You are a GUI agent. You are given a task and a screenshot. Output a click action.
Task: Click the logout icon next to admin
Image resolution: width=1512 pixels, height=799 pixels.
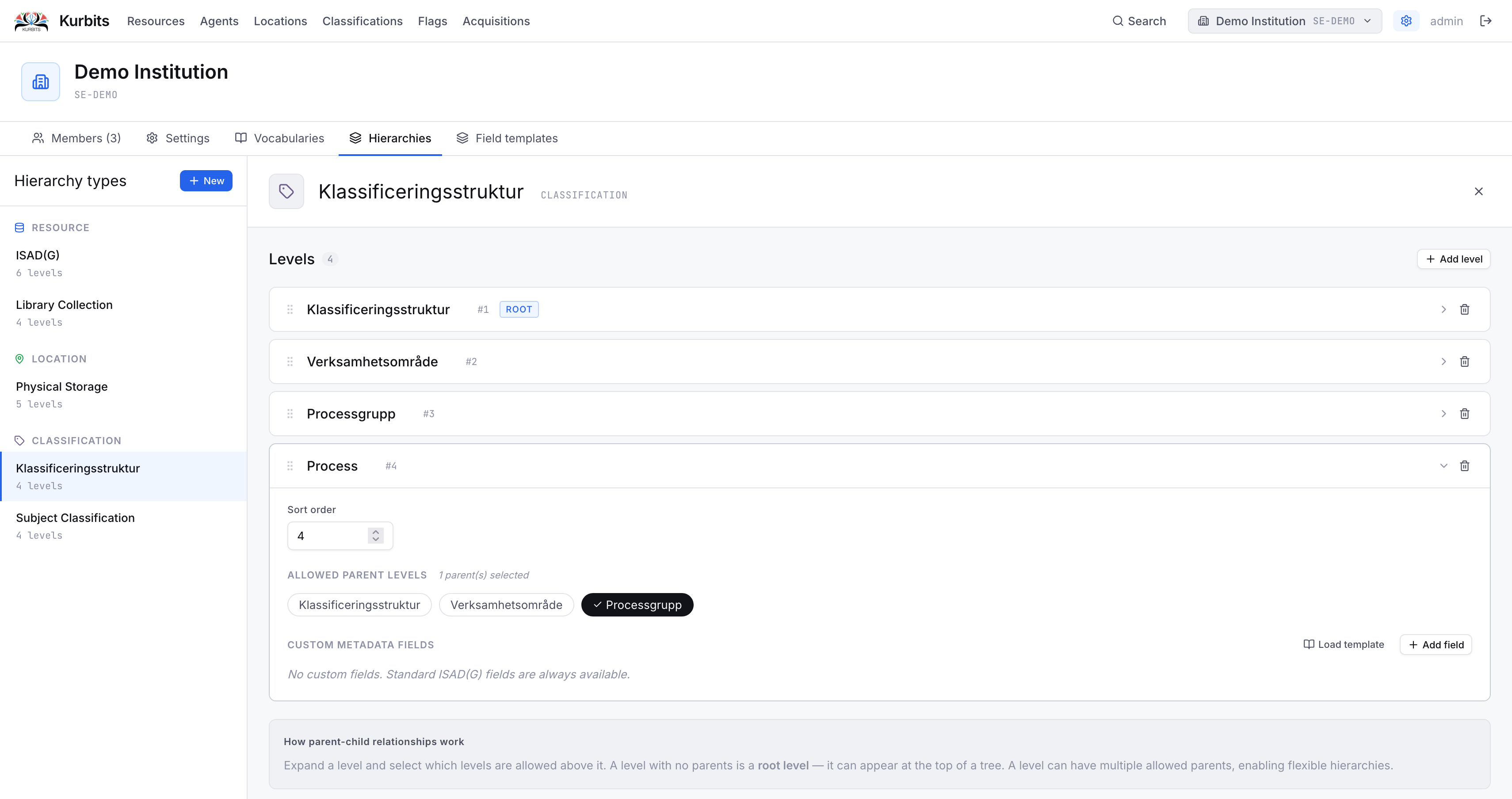tap(1485, 21)
